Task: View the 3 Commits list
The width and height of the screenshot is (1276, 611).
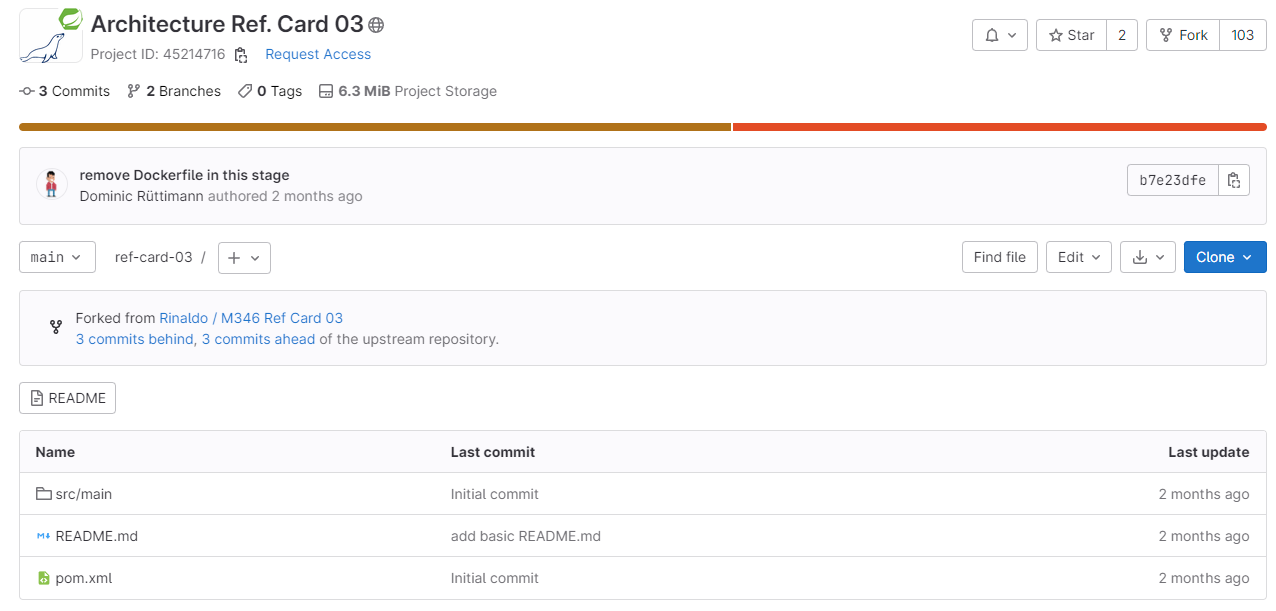Action: click(x=65, y=91)
